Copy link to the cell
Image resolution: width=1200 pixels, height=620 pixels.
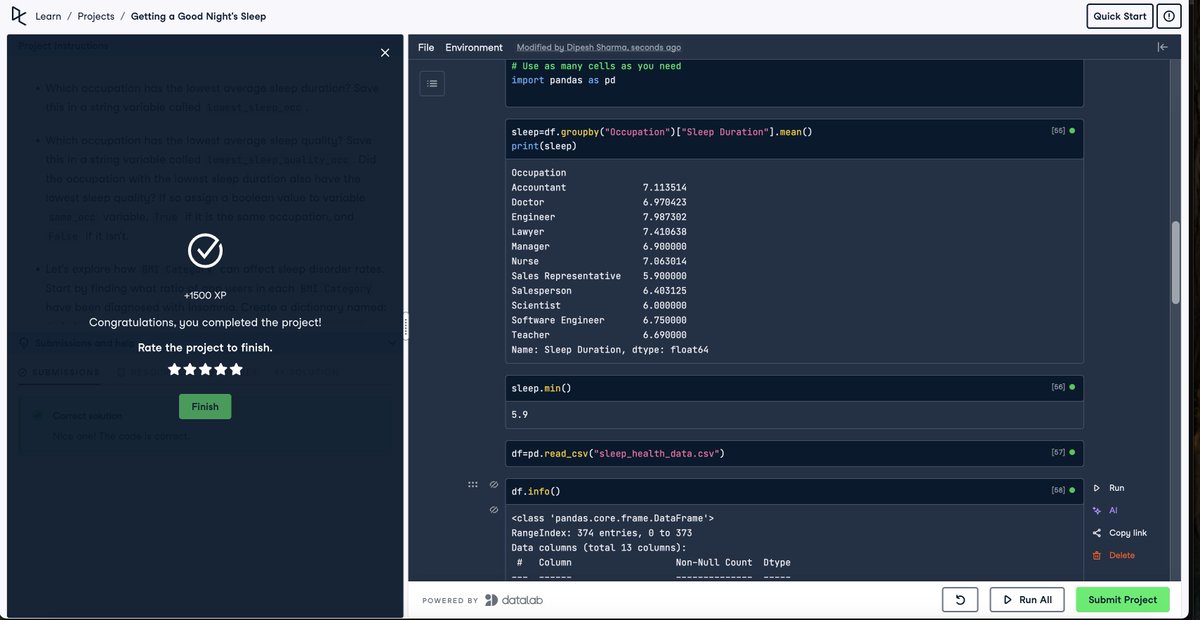1119,533
